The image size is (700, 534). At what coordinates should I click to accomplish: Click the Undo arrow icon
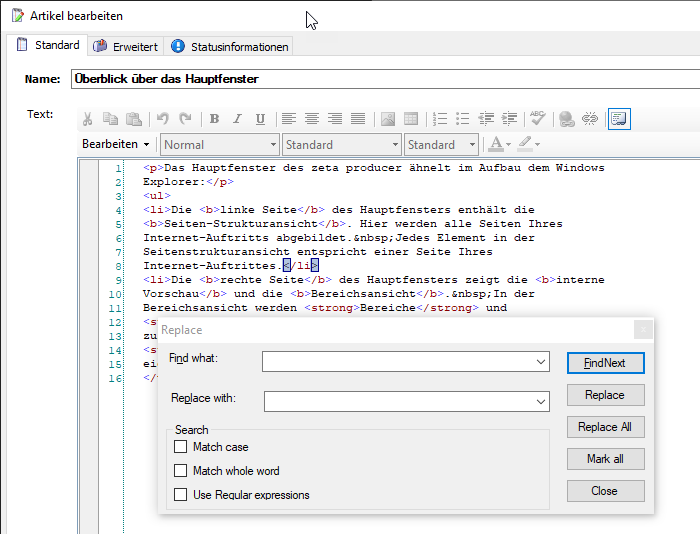click(x=162, y=119)
